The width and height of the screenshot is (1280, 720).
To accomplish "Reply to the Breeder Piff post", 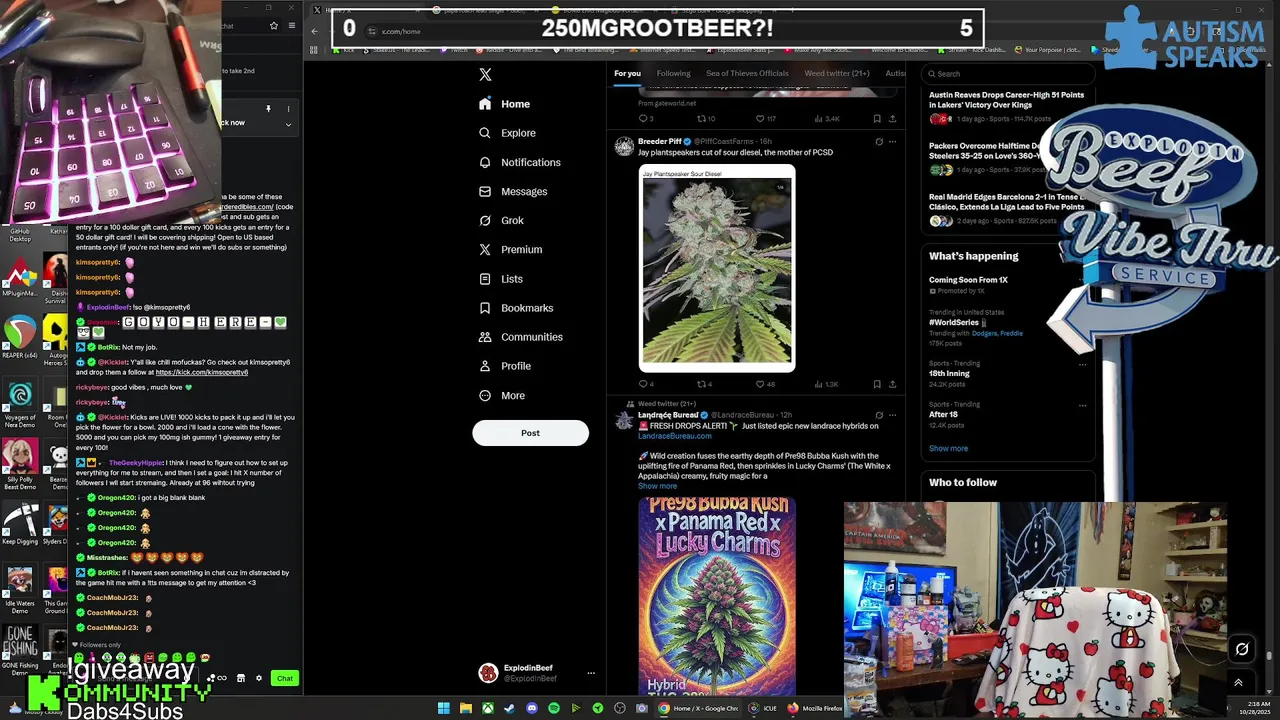I will [x=645, y=384].
